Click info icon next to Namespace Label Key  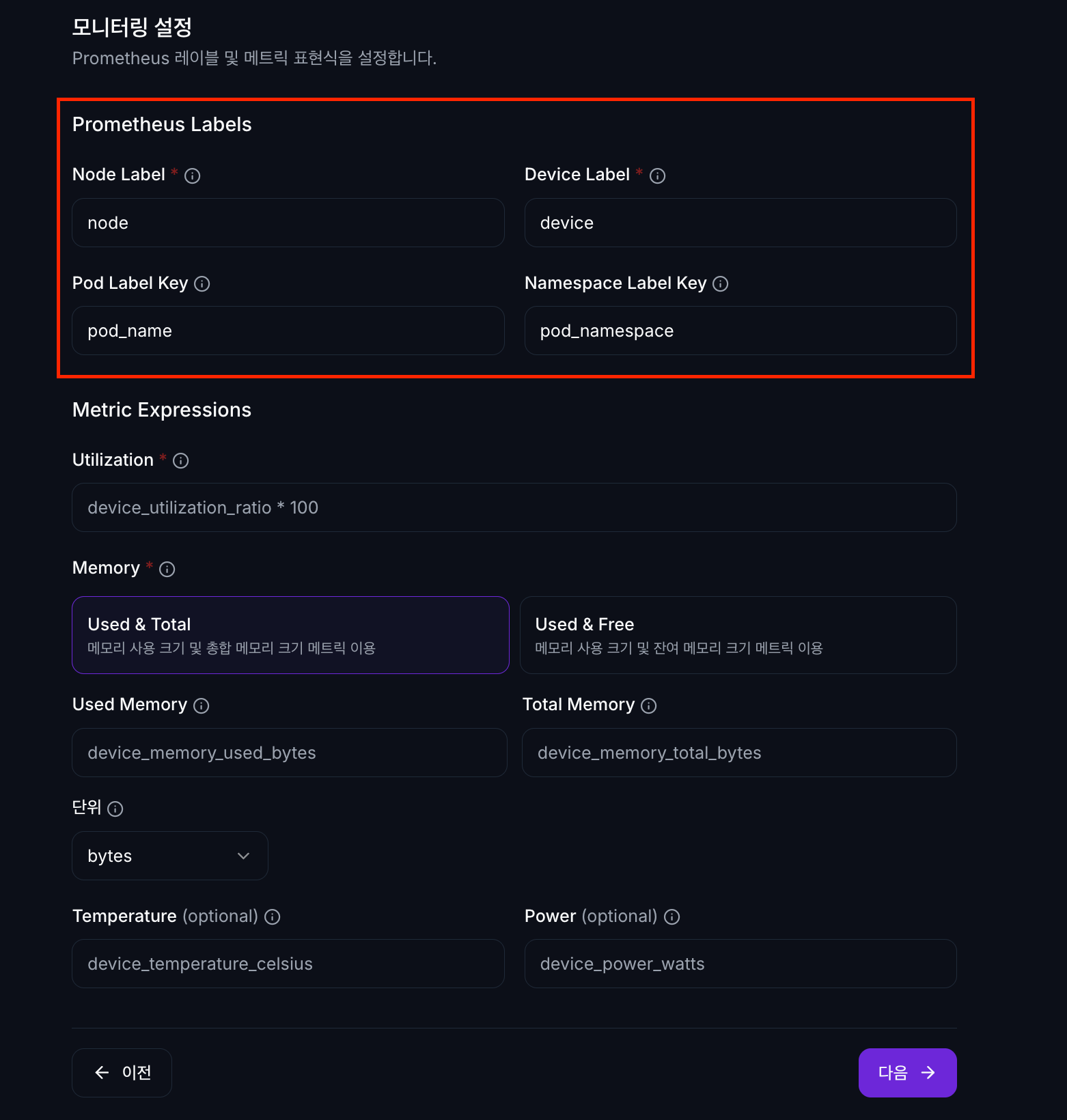tap(721, 283)
